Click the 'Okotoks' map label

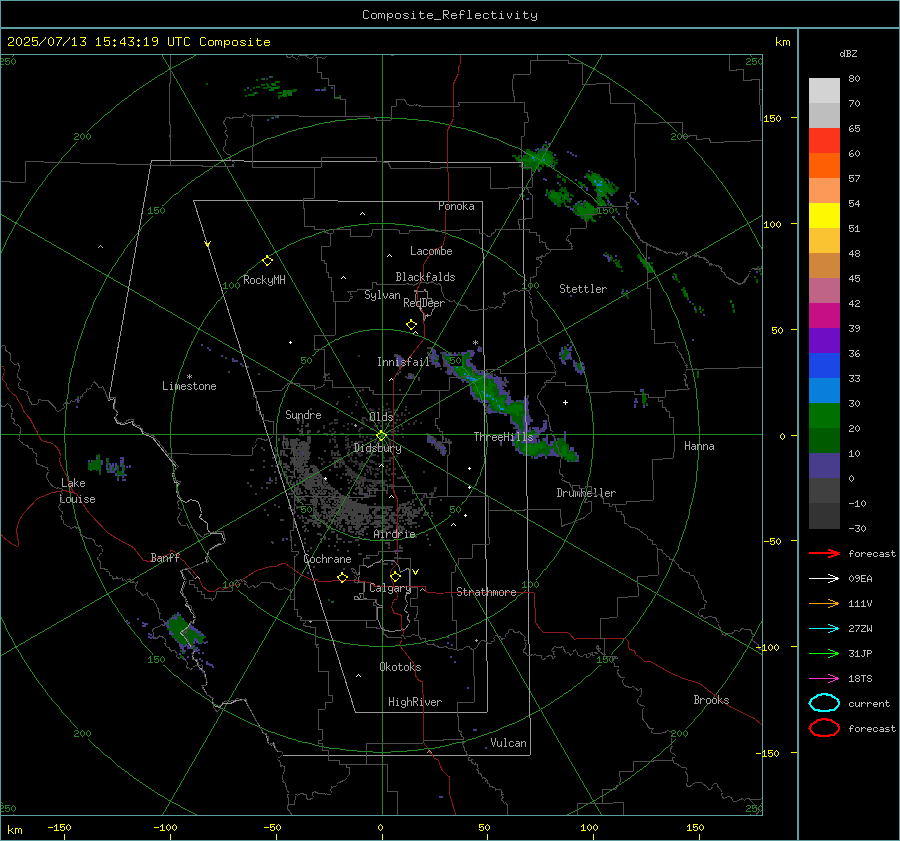pos(400,667)
